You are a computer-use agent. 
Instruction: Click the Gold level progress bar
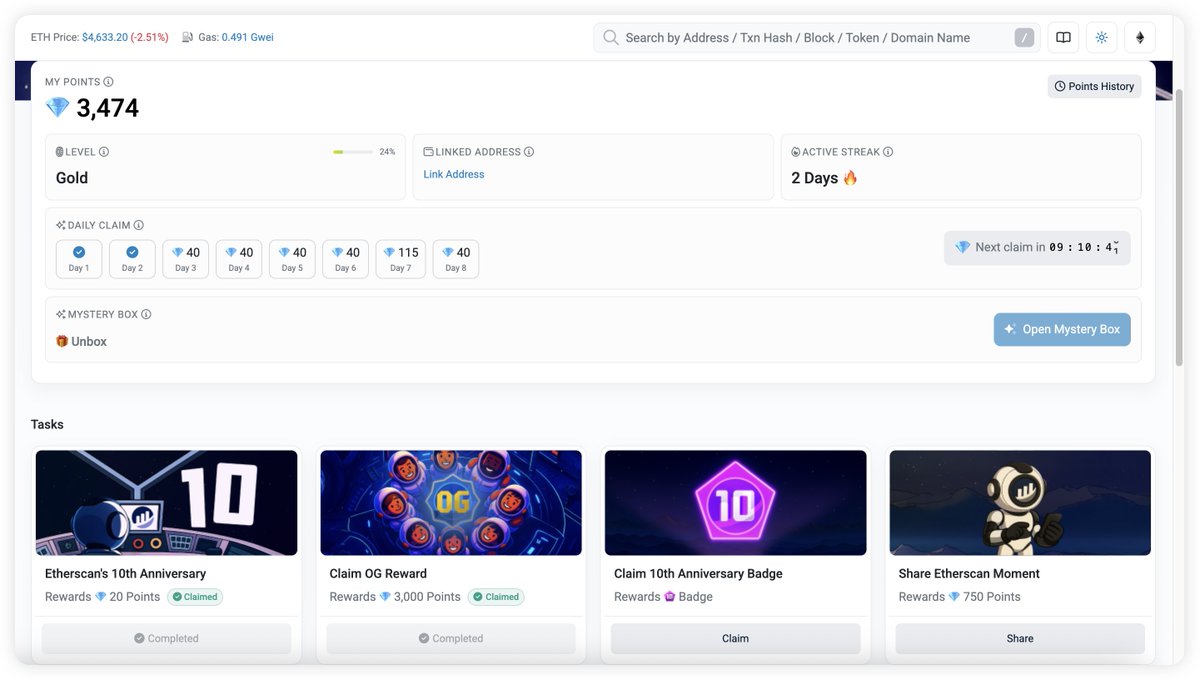353,152
